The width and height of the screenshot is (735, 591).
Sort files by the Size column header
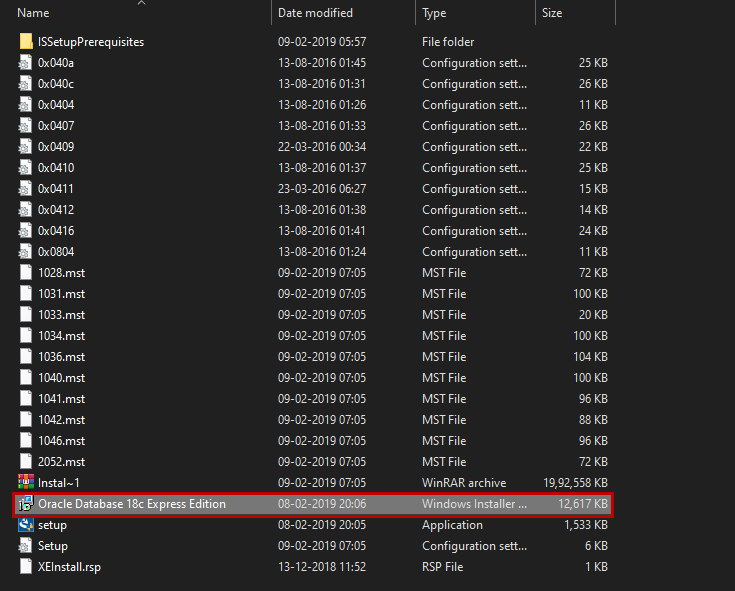552,13
